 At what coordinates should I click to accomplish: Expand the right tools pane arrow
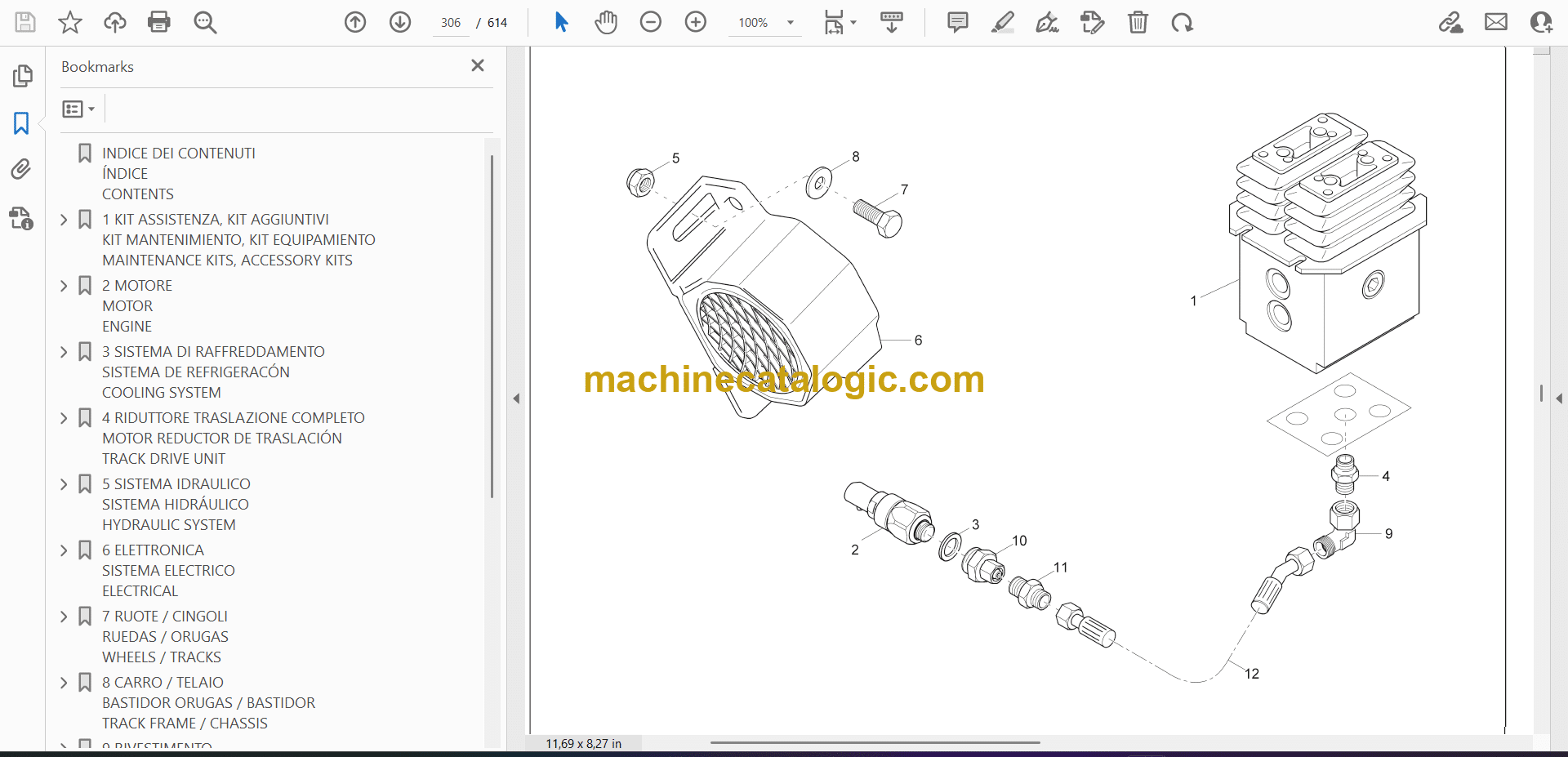pyautogui.click(x=1559, y=399)
